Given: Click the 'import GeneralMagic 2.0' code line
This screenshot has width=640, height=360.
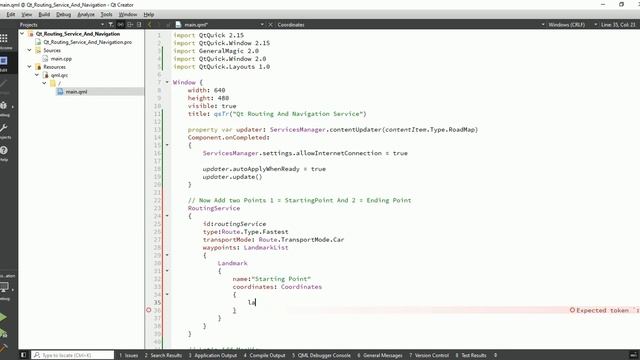Looking at the screenshot, I should [216, 51].
